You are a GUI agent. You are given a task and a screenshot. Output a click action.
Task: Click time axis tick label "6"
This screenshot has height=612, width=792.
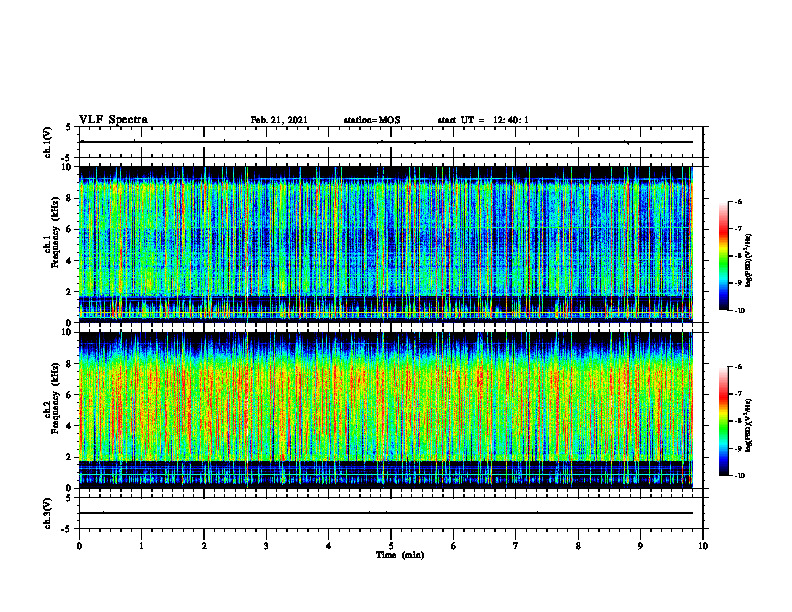454,546
